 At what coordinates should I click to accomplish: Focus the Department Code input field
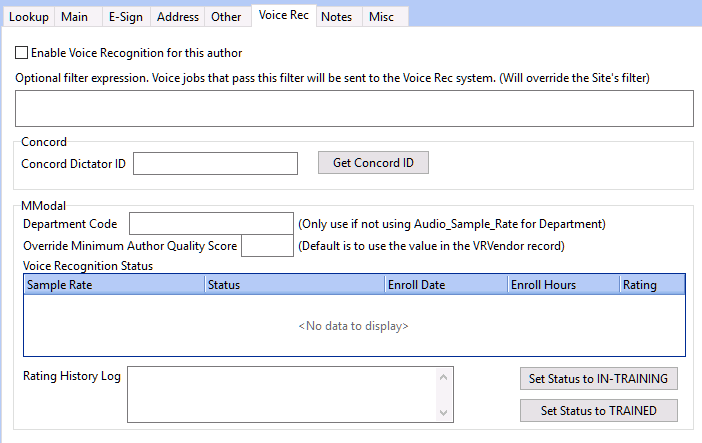point(211,224)
